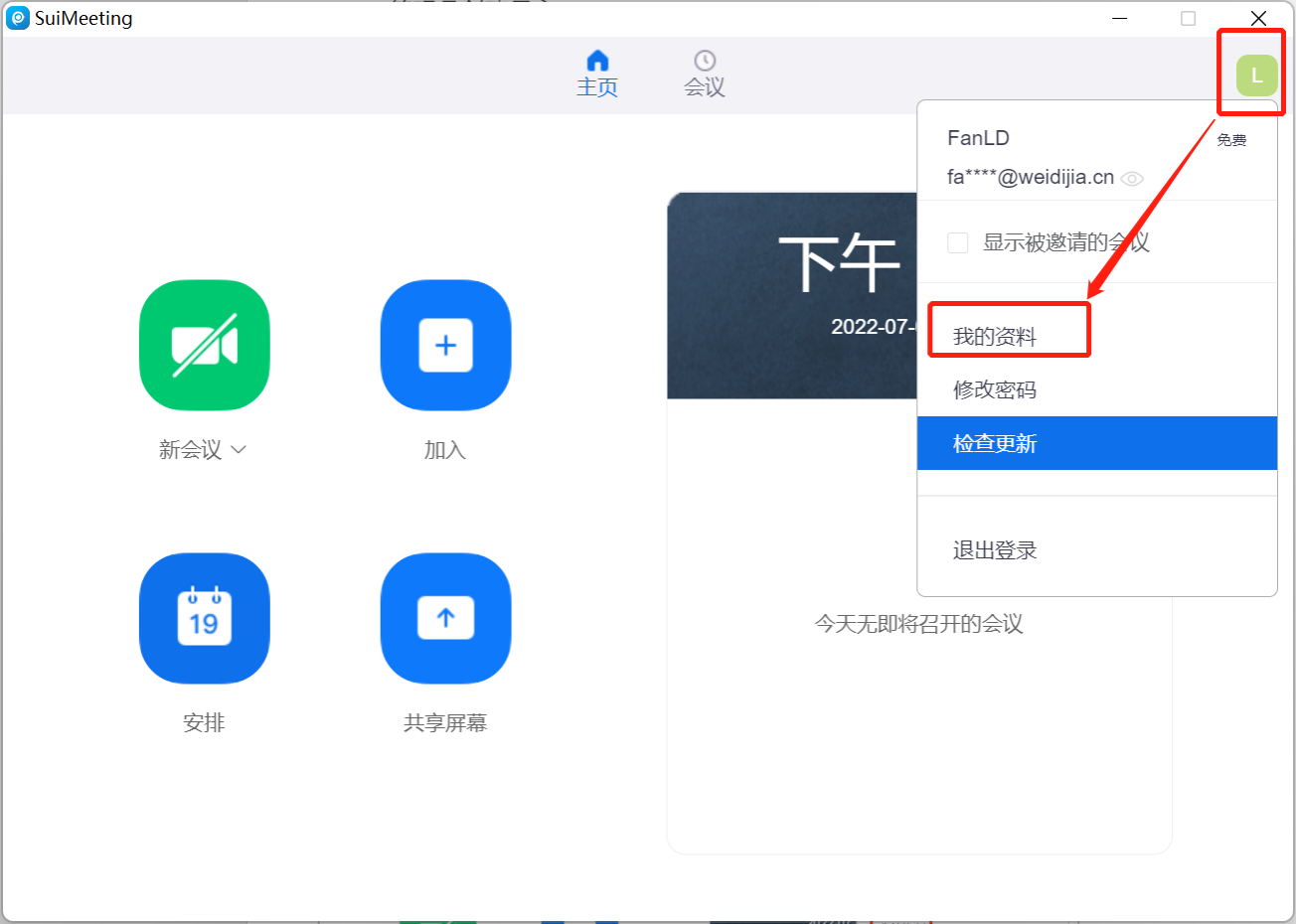
Task: Click 退出登录 to sign out
Action: (x=995, y=550)
